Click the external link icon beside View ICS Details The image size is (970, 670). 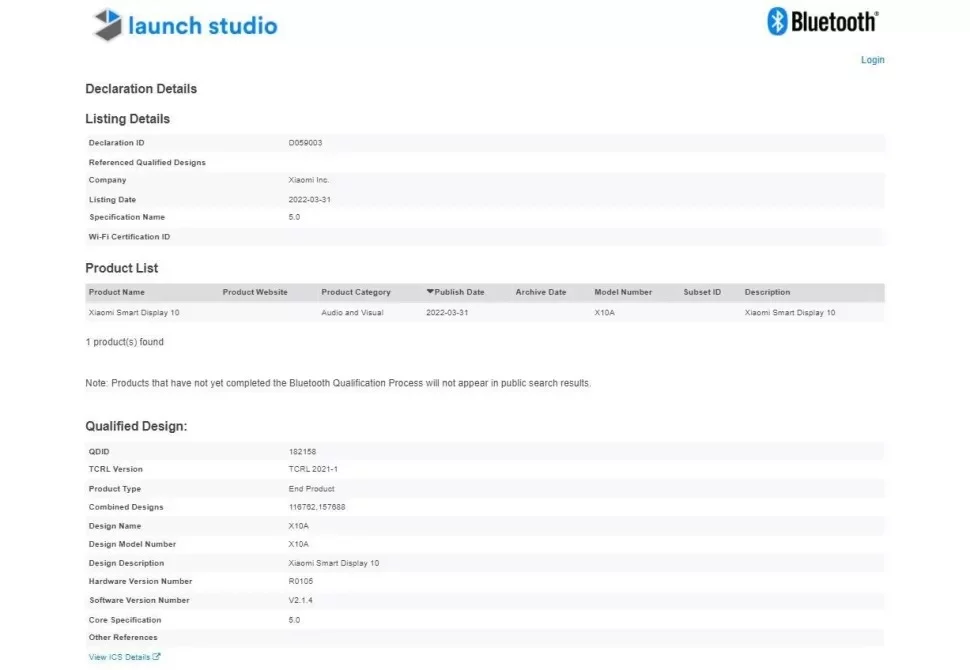pos(157,657)
